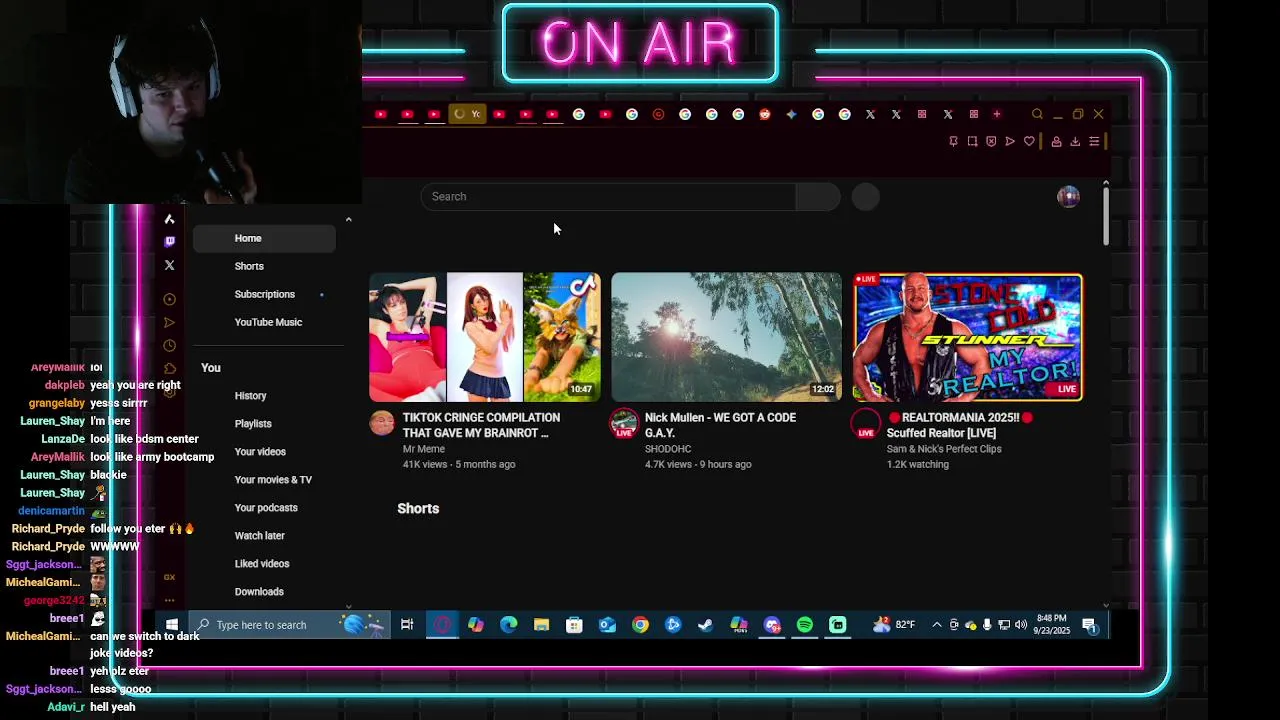Image resolution: width=1280 pixels, height=720 pixels.
Task: Click the YouTube search input field
Action: click(x=608, y=196)
